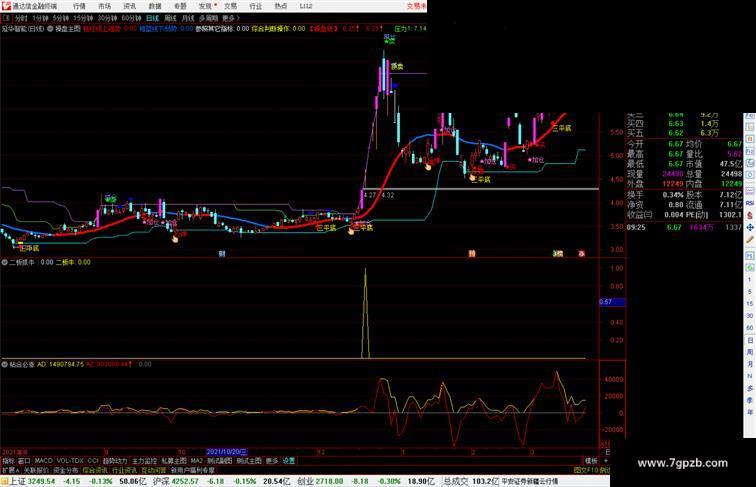Open the 设置 indicator settings

coord(289,461)
